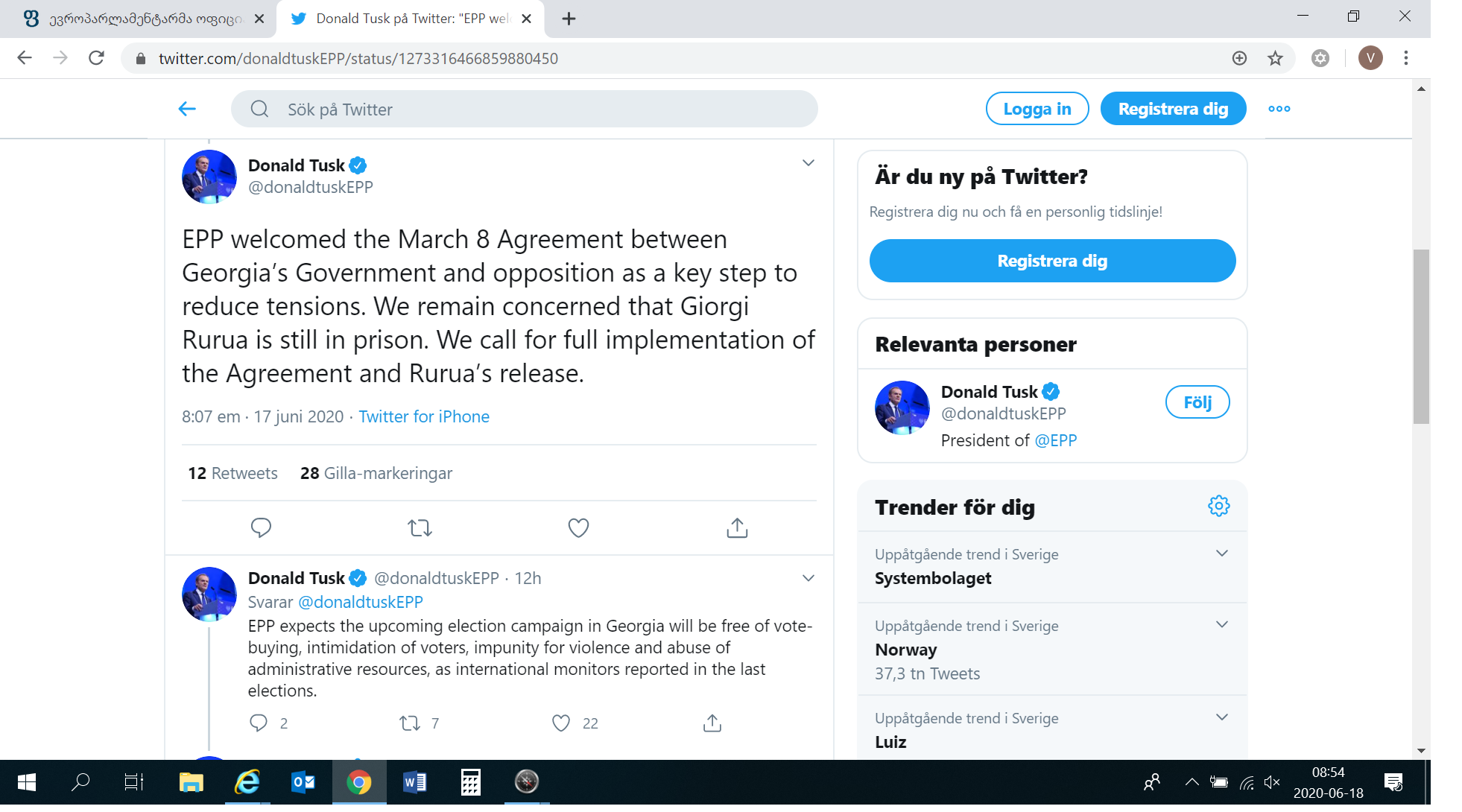Like the reply tweet with 22 likes
The height and width of the screenshot is (812, 1462).
click(561, 723)
